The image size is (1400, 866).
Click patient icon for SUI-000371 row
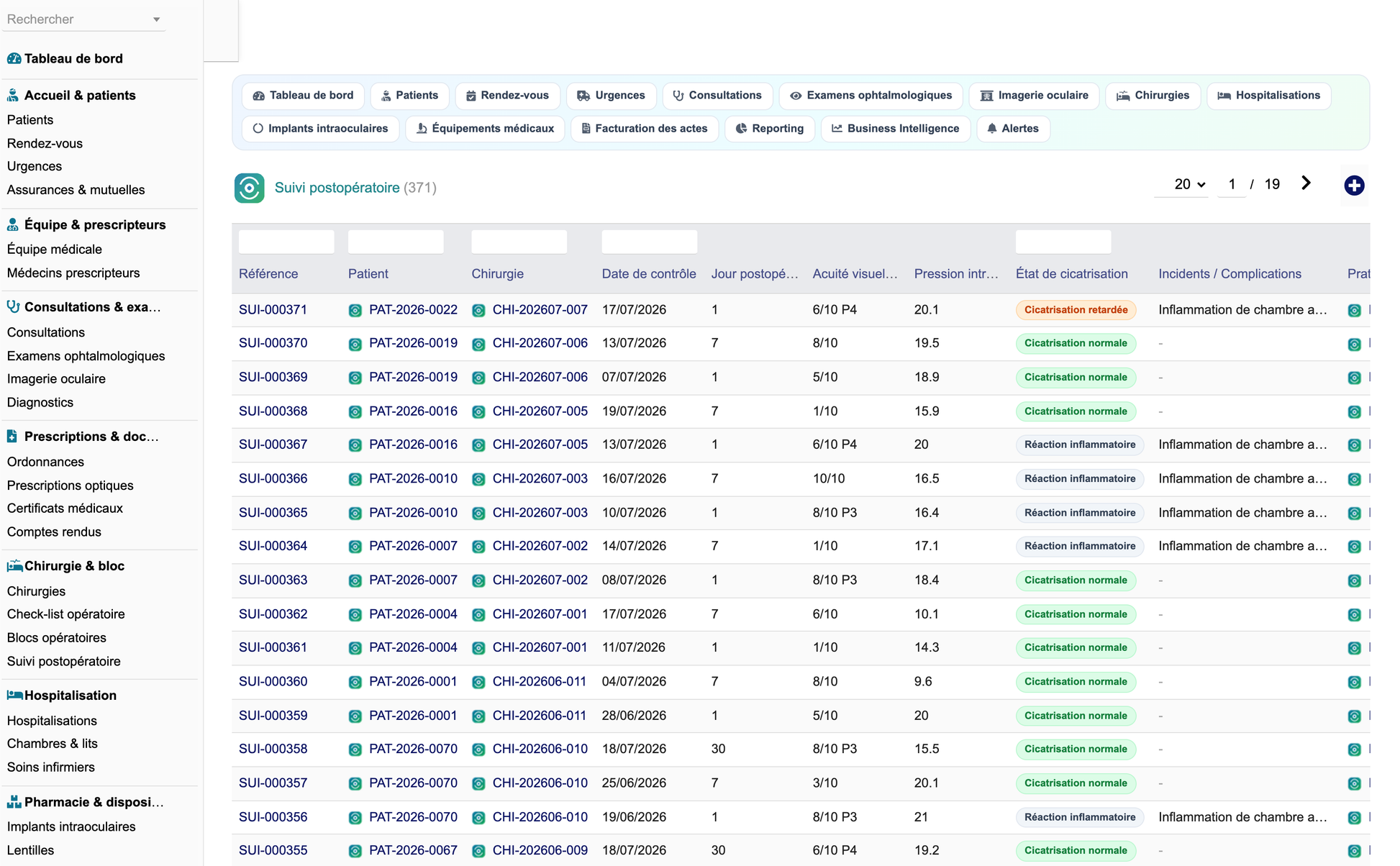click(355, 311)
